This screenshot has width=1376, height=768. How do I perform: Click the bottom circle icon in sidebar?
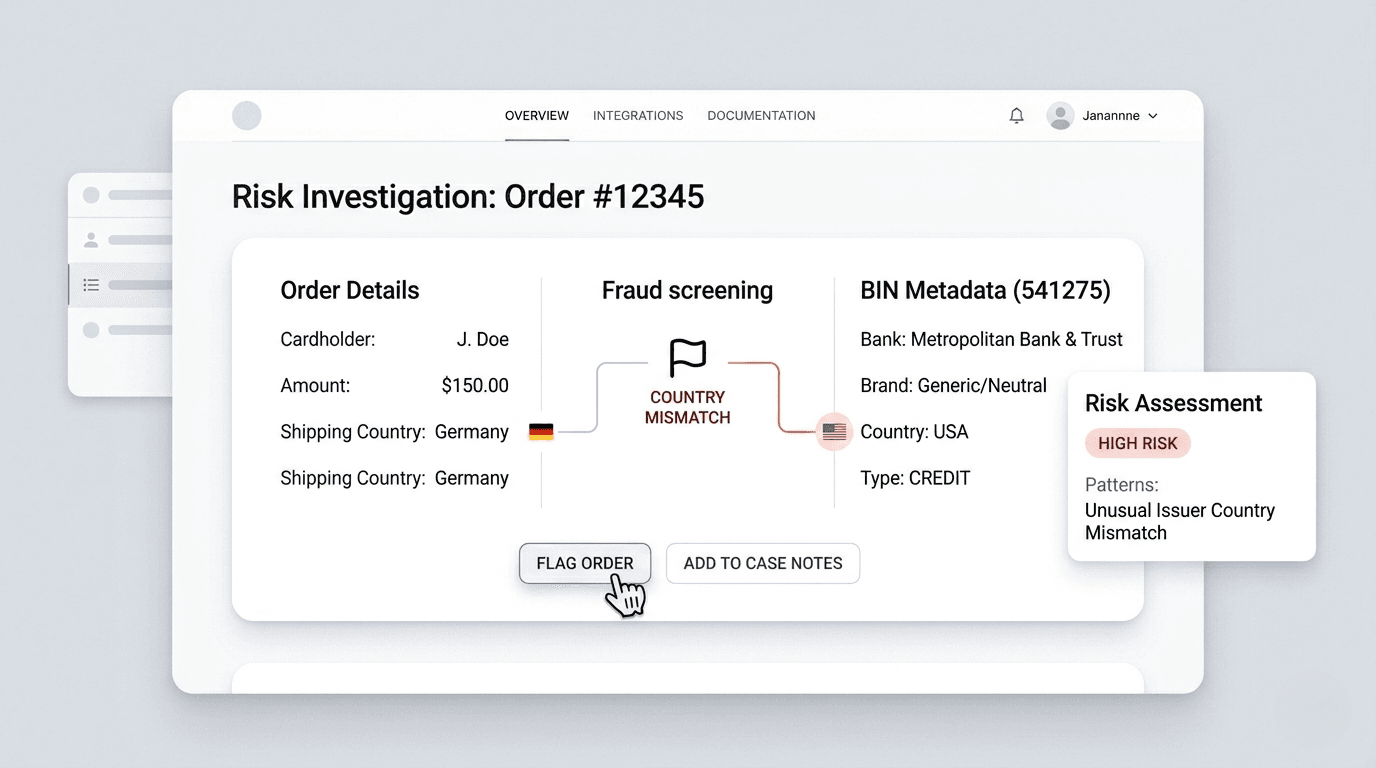[91, 330]
